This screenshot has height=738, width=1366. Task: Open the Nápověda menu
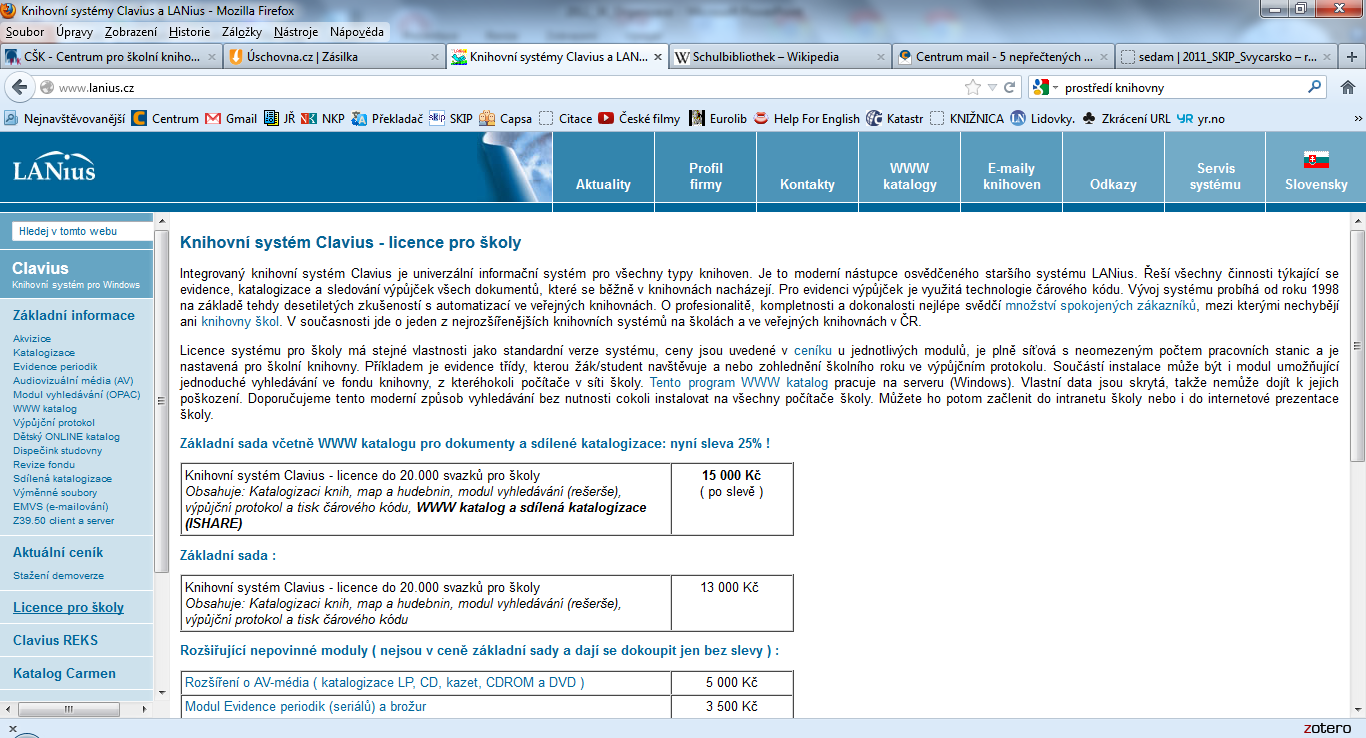pyautogui.click(x=356, y=32)
